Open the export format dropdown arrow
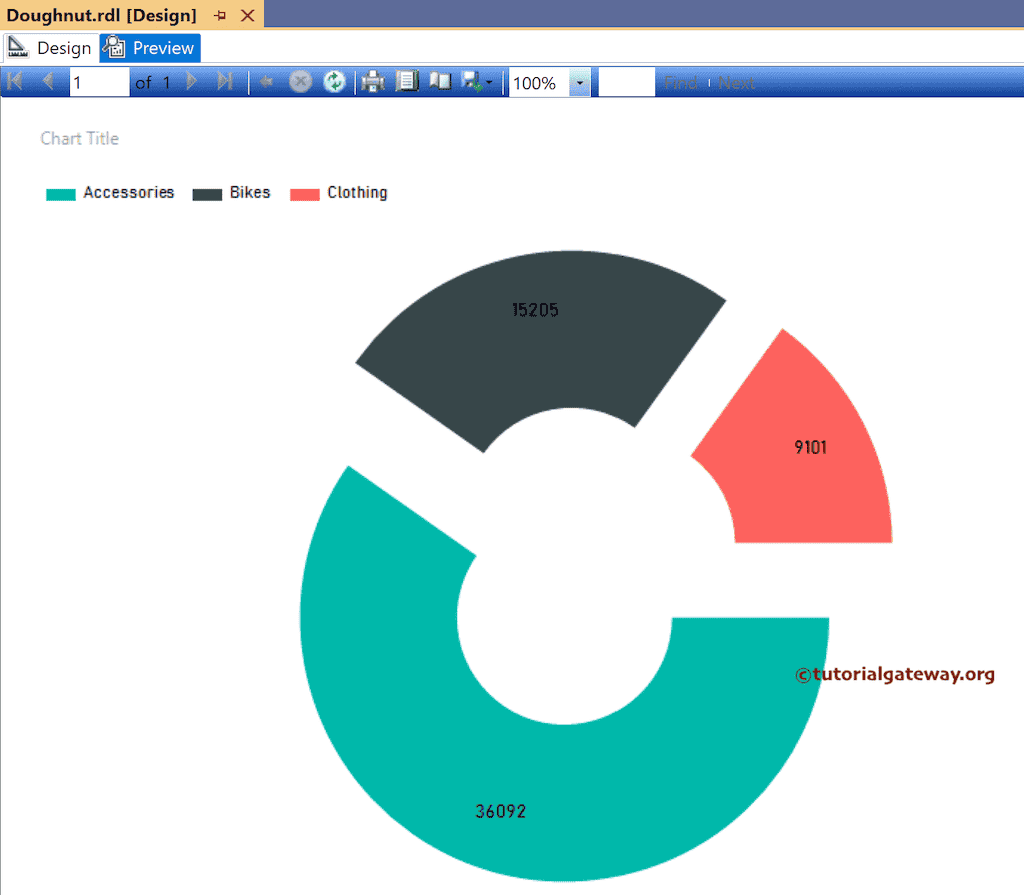Image resolution: width=1024 pixels, height=895 pixels. coord(491,81)
